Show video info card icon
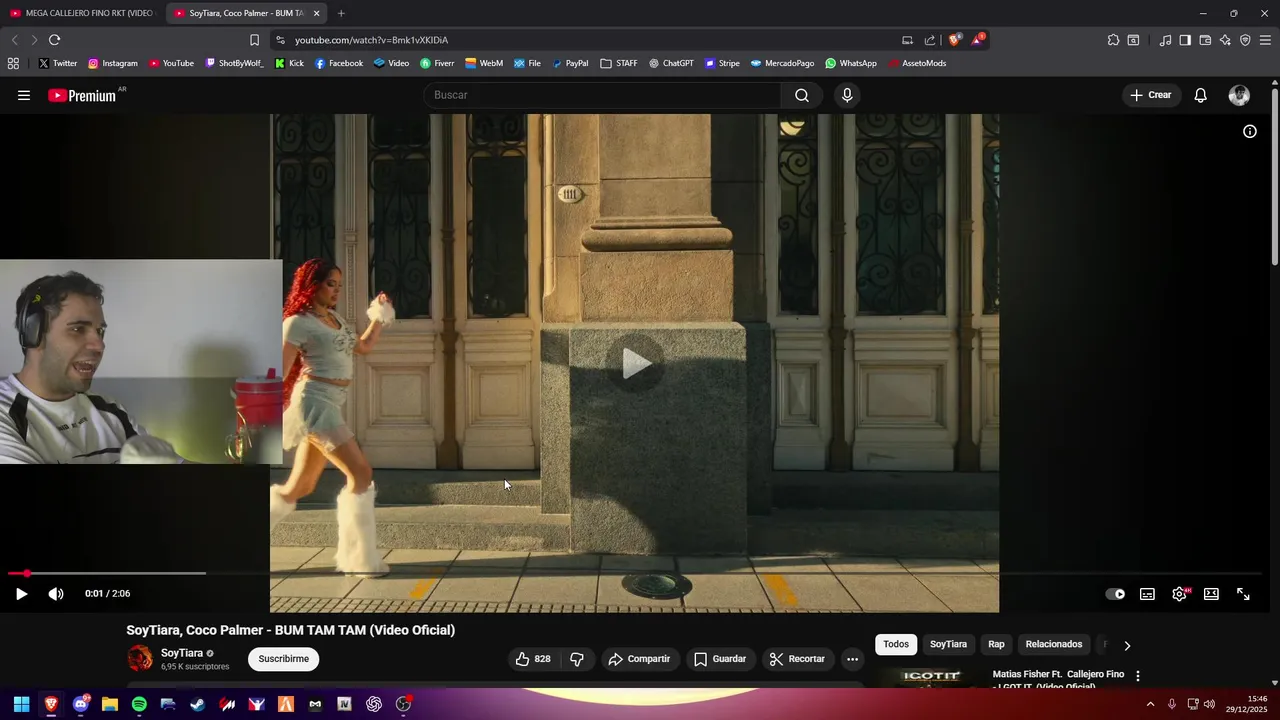Viewport: 1280px width, 720px height. coord(1249,131)
